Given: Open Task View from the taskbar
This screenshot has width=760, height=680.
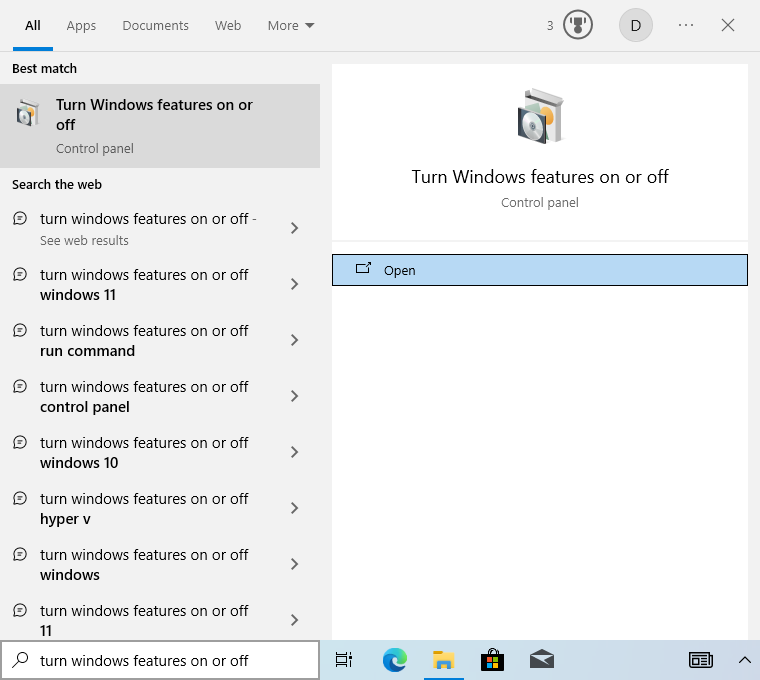Looking at the screenshot, I should pos(344,660).
